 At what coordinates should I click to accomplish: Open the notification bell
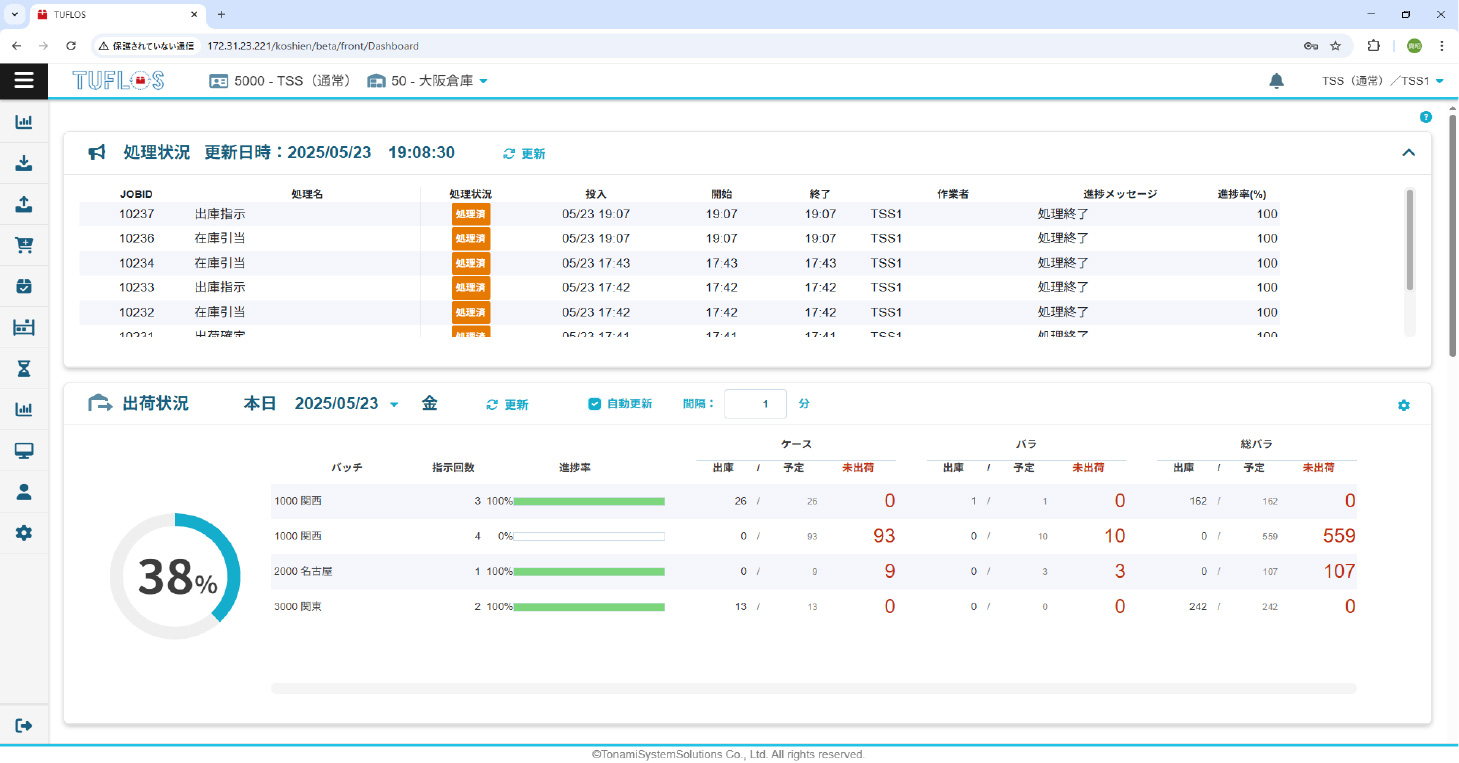pyautogui.click(x=1276, y=81)
